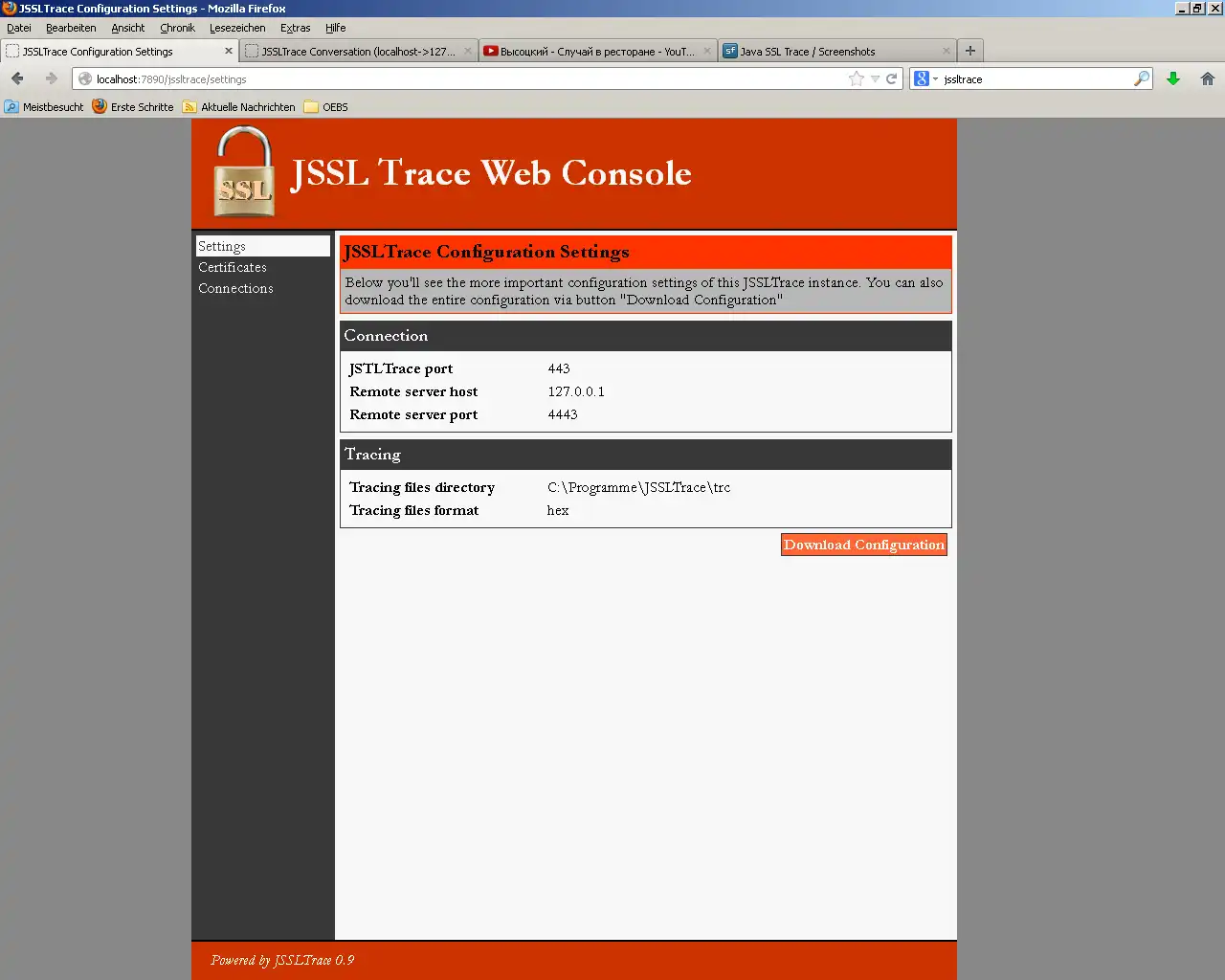Close the YouTube tab
1225x980 pixels.
707,51
